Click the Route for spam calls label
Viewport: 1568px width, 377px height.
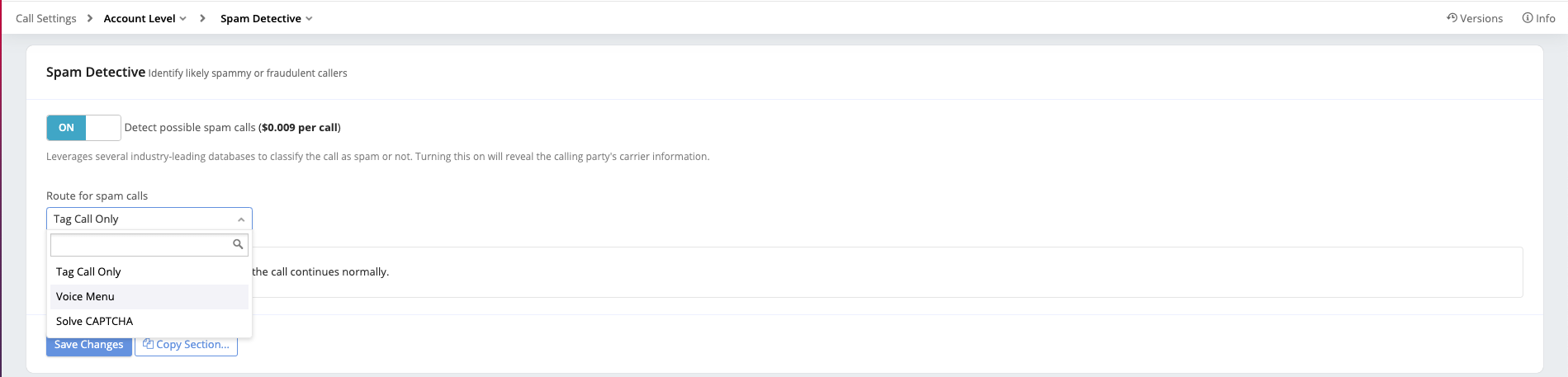tap(97, 196)
